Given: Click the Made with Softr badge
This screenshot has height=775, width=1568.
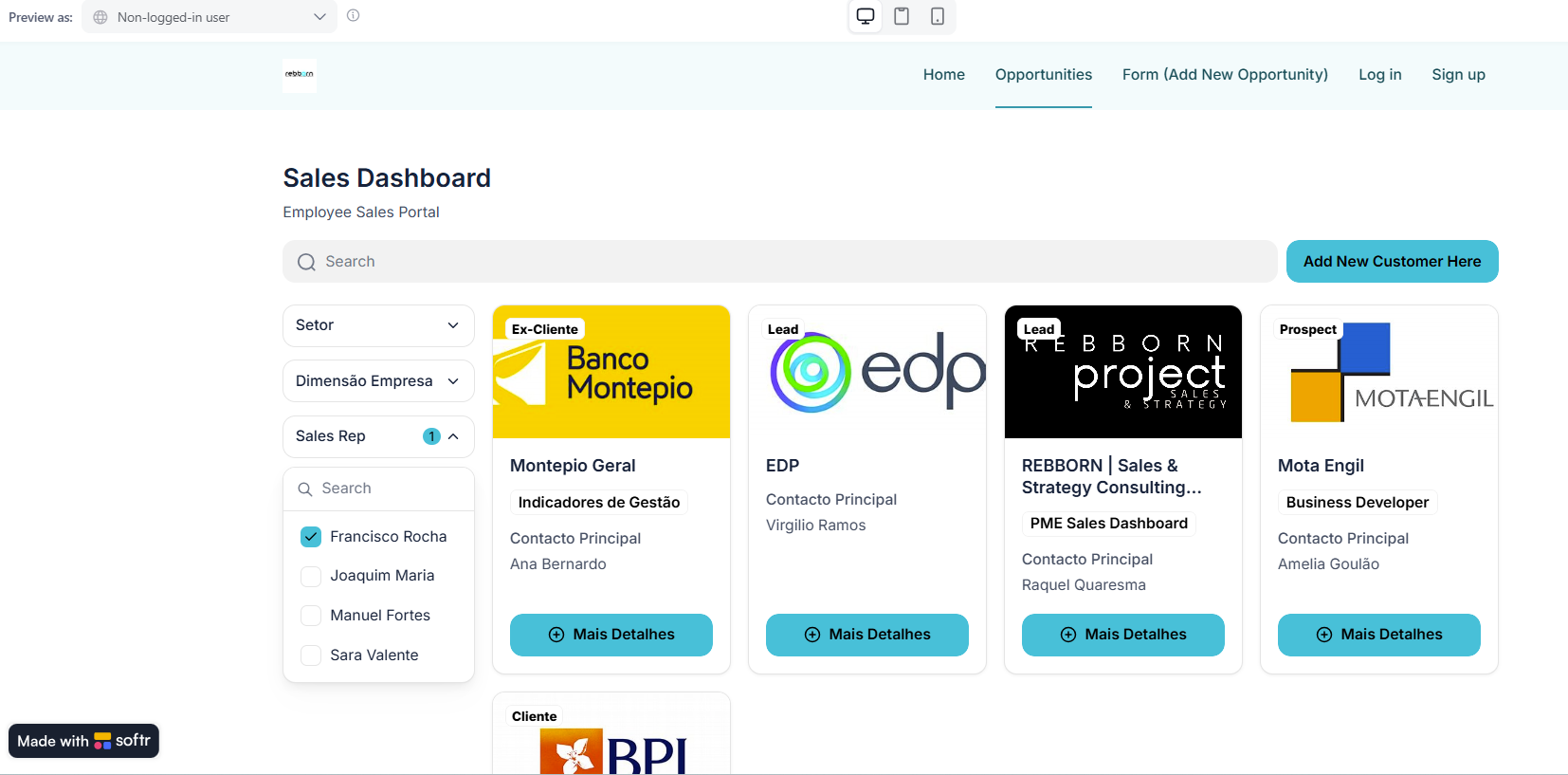Looking at the screenshot, I should (x=83, y=741).
